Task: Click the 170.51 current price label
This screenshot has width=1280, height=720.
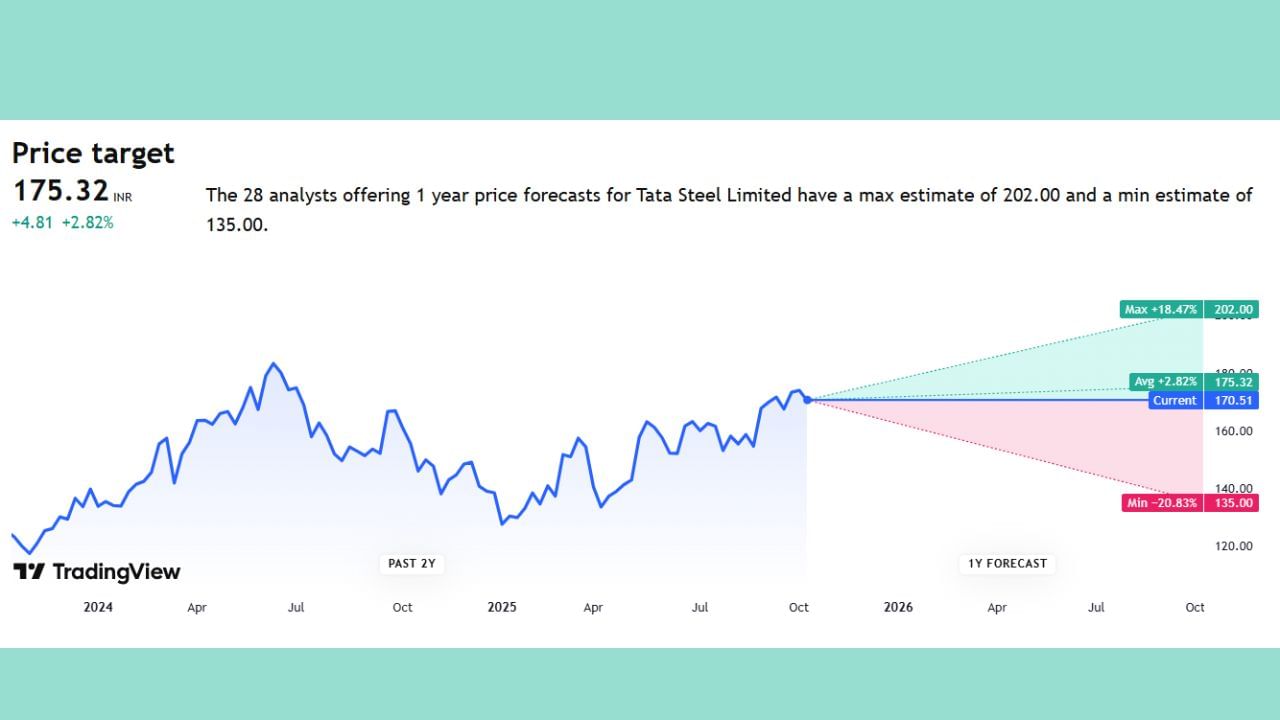Action: (x=1232, y=400)
